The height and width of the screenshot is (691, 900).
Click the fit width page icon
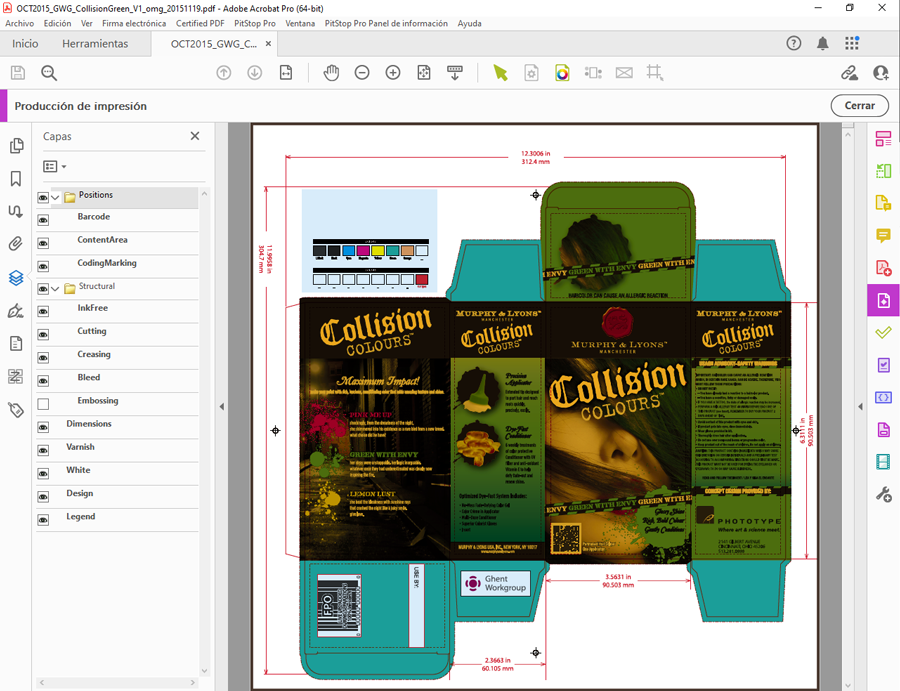286,73
